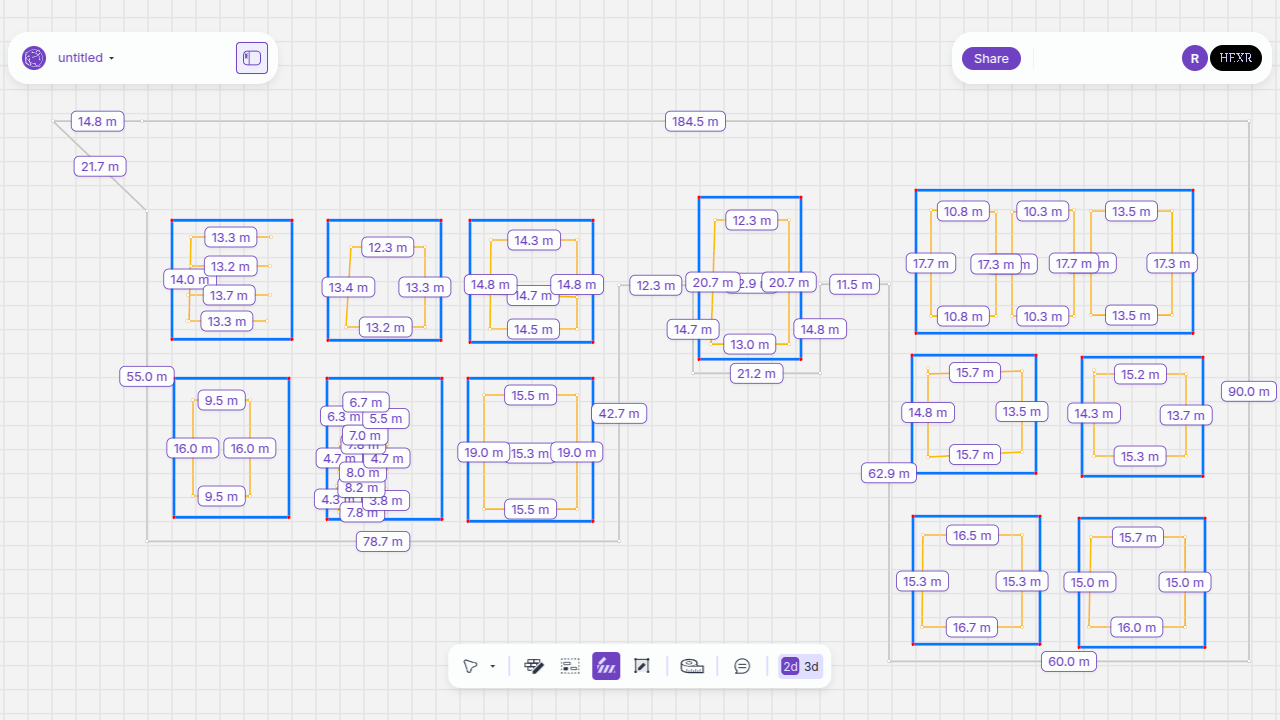The image size is (1280, 720).
Task: Open the comments speech bubble tool
Action: (x=742, y=666)
